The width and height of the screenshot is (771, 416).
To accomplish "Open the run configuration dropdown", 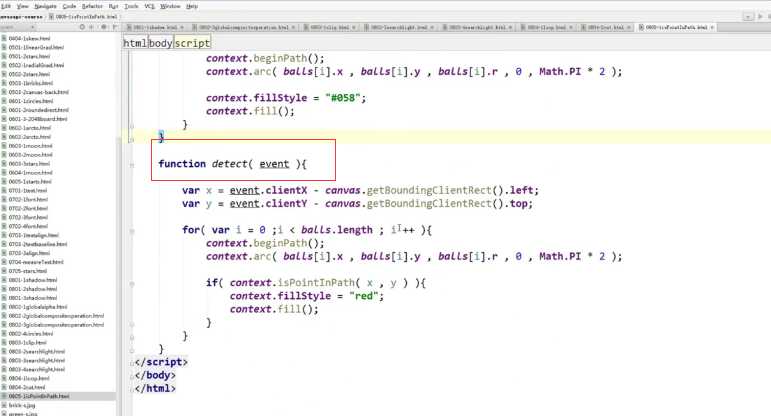I will 748,16.
